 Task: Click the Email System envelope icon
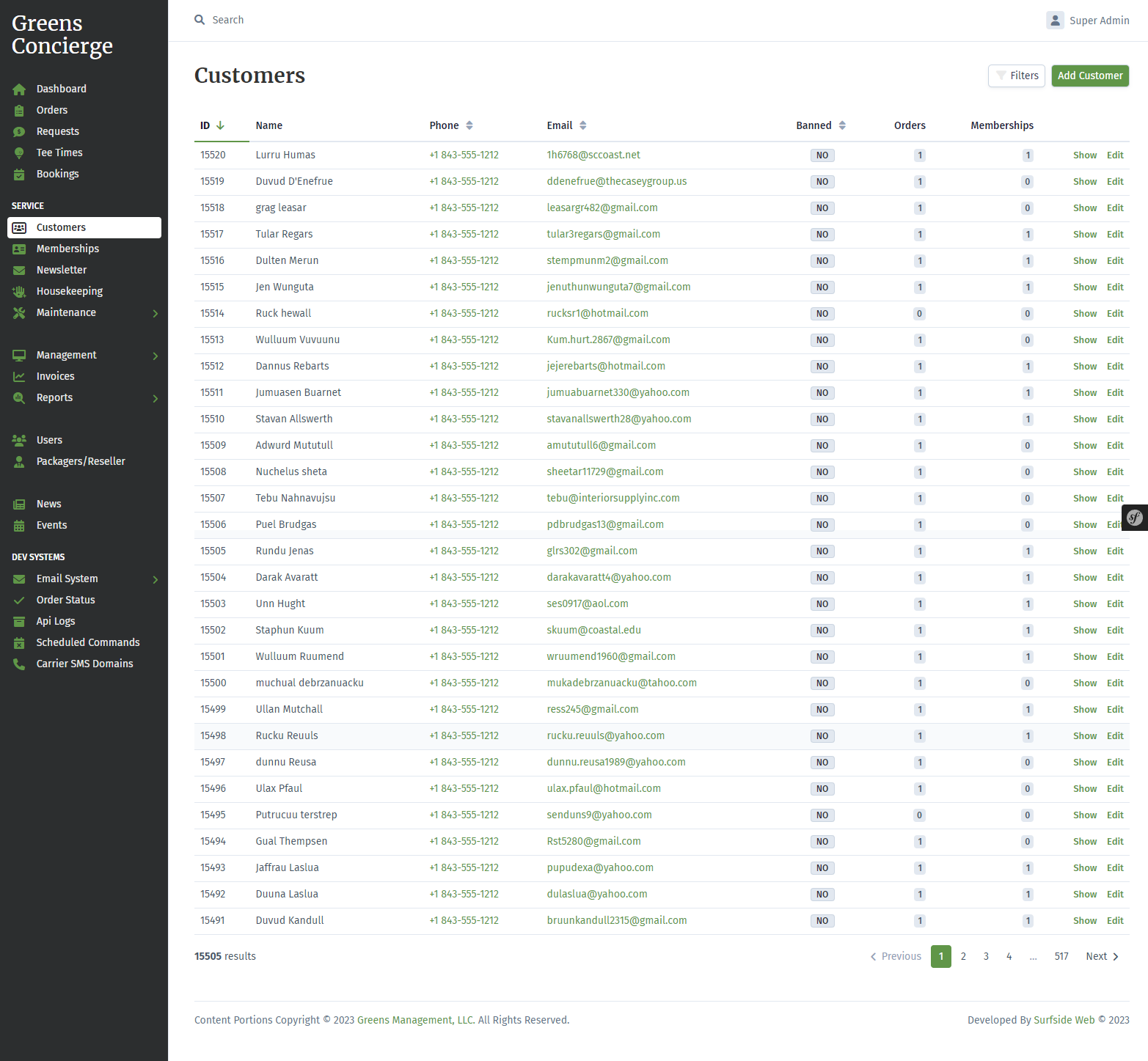(x=19, y=579)
